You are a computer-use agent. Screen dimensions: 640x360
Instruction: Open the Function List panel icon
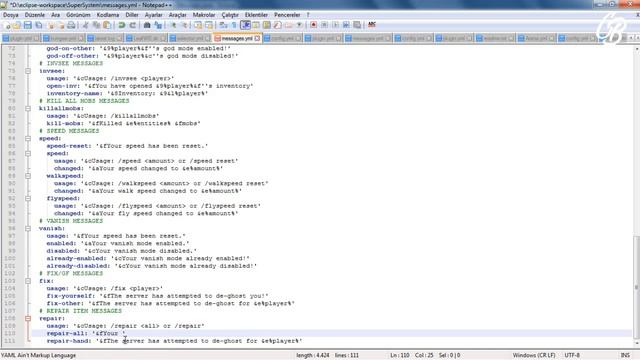point(278,25)
